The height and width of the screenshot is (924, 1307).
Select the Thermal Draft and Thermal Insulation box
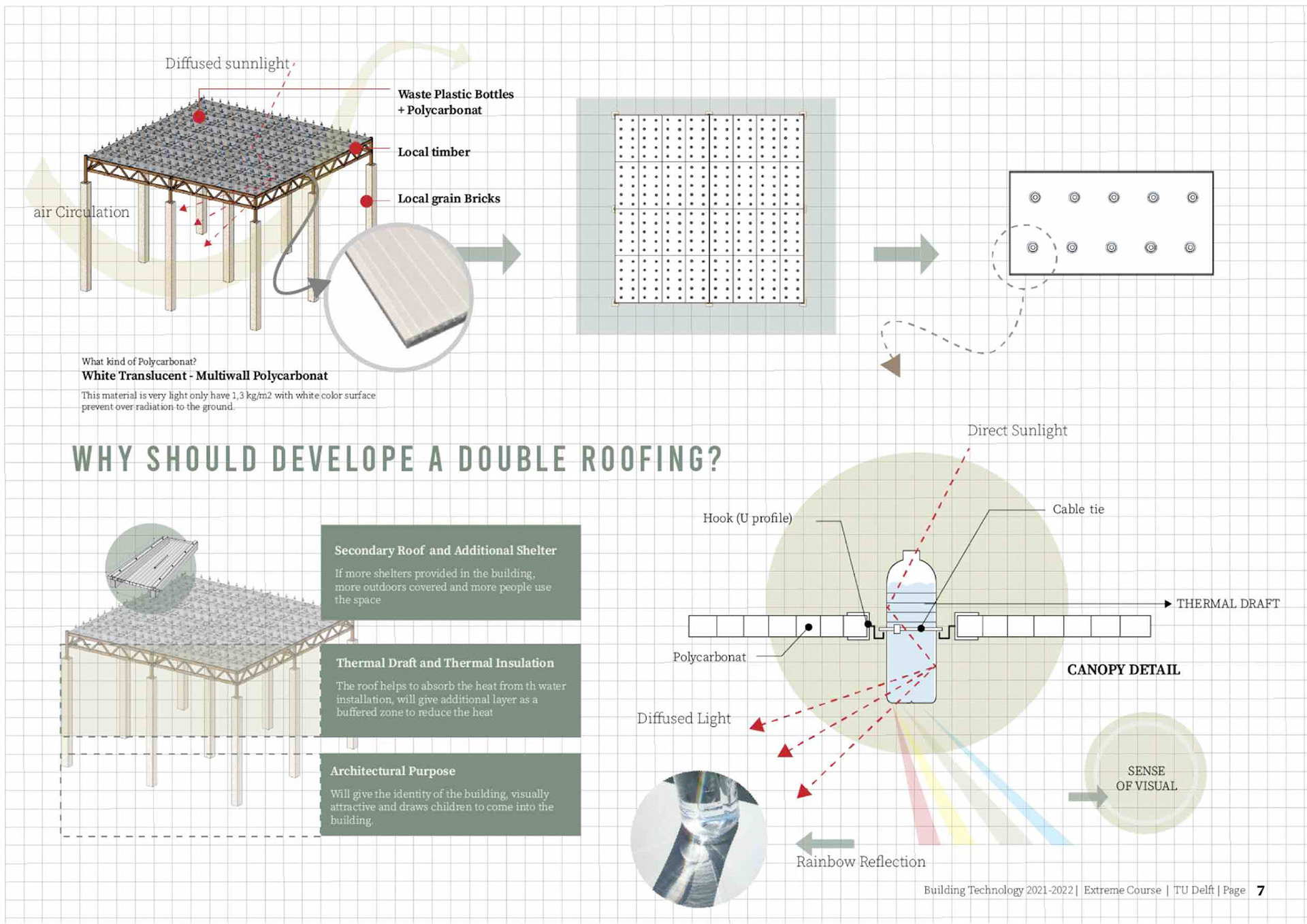[x=450, y=690]
